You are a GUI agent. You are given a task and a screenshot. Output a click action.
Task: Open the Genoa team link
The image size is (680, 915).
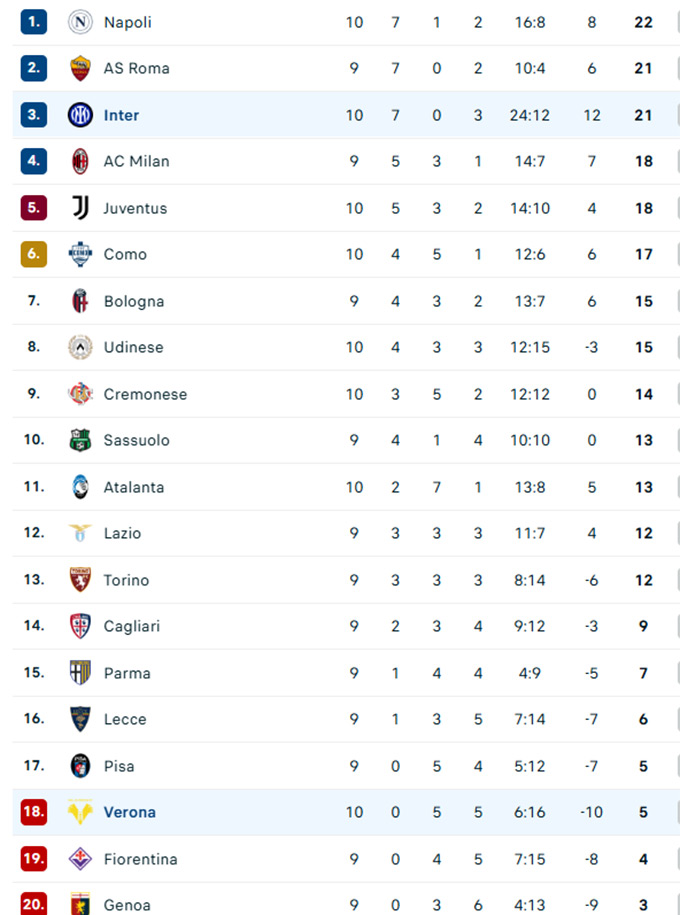127,905
